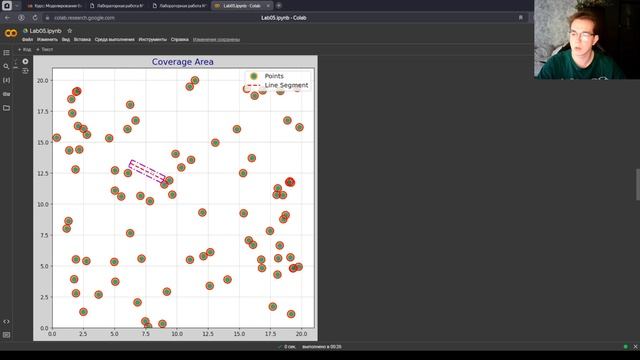Open the terminal panel icon
Viewport: 640px width, 360px height.
point(7,335)
